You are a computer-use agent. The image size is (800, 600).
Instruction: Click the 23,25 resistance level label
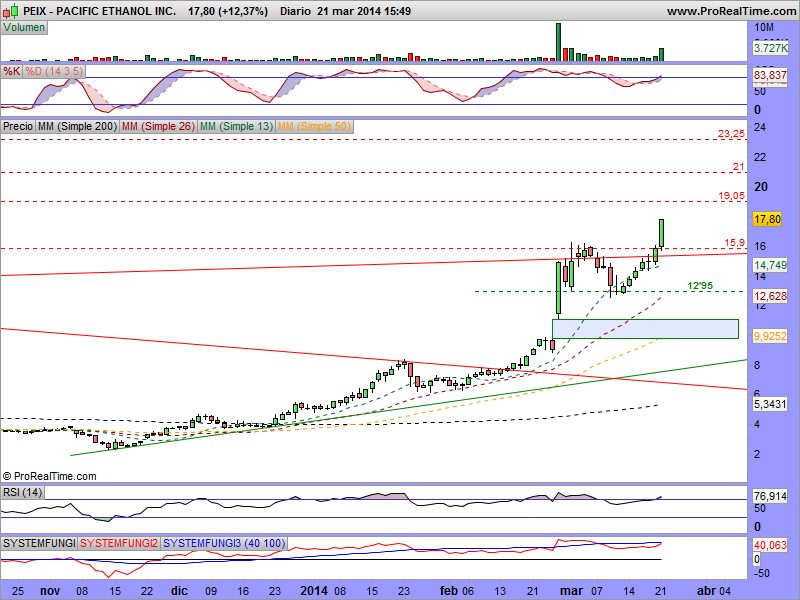[x=731, y=134]
